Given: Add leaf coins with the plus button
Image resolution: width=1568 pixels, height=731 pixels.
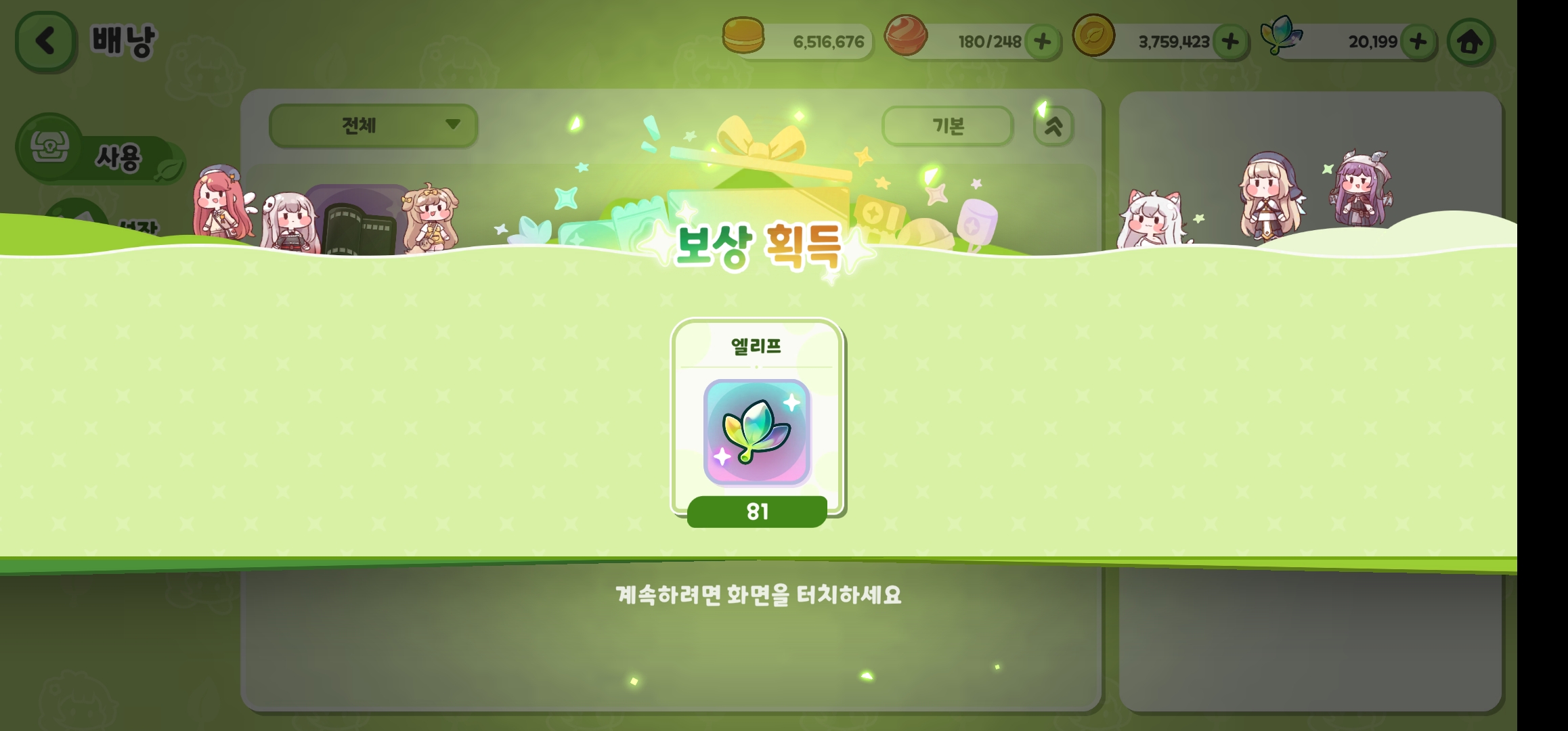Looking at the screenshot, I should [x=1230, y=42].
